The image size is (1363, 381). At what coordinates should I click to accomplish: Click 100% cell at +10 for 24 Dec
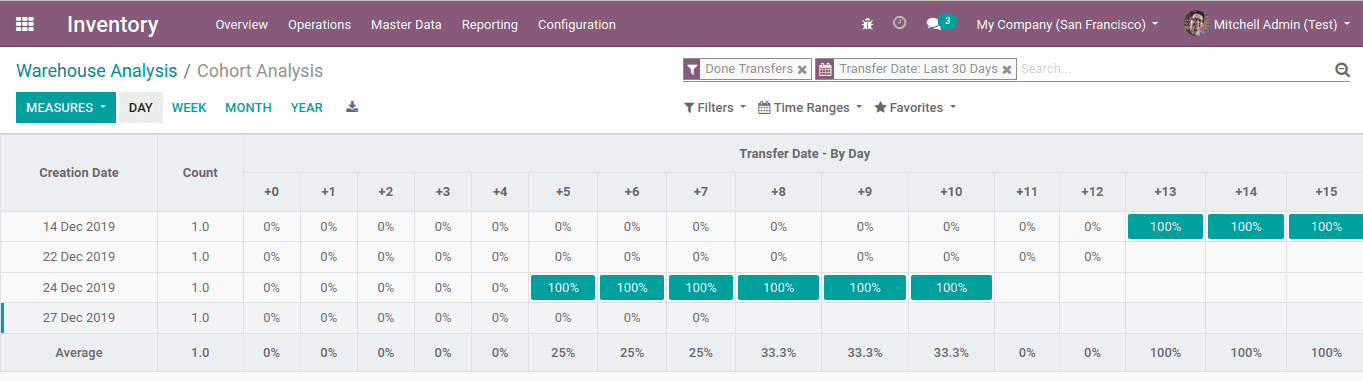(951, 288)
